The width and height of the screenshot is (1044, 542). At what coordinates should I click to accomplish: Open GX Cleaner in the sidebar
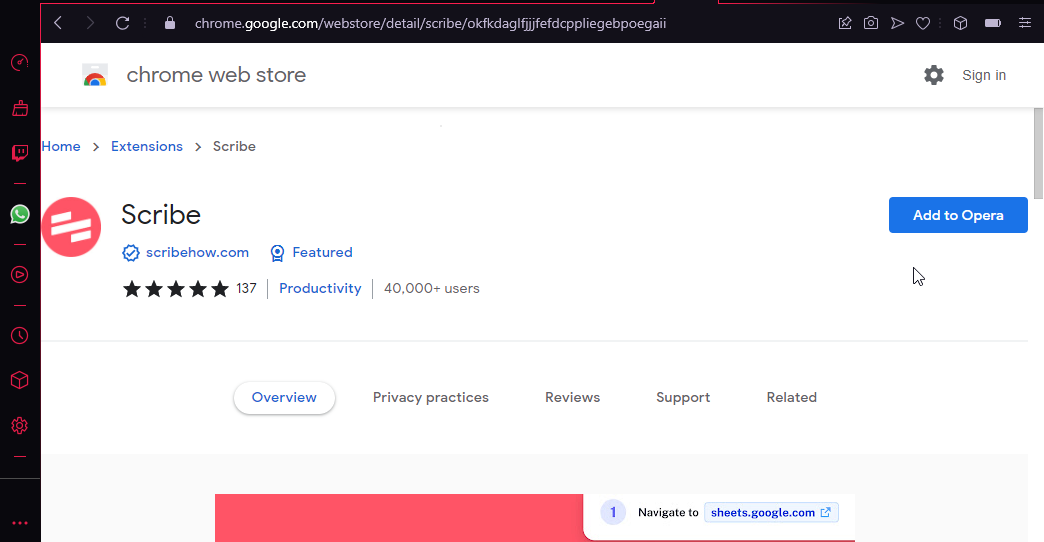pyautogui.click(x=20, y=108)
